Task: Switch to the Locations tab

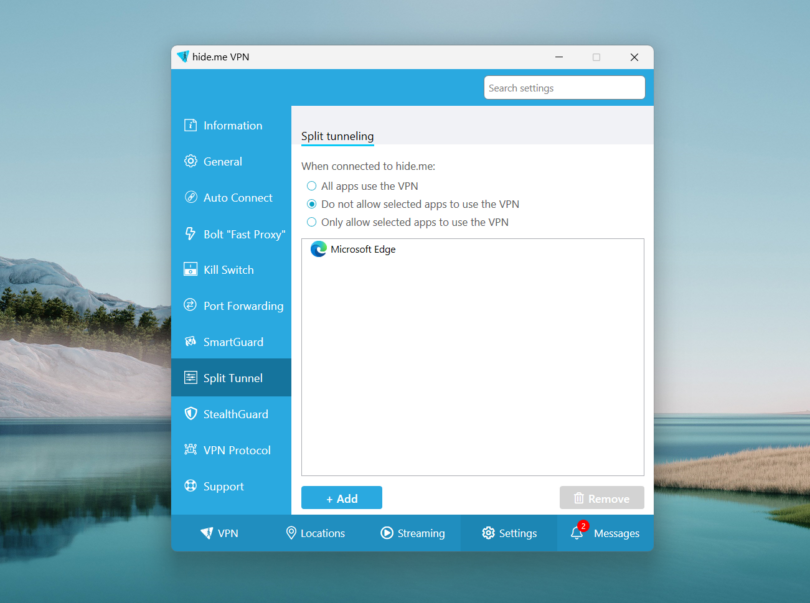Action: (x=315, y=533)
